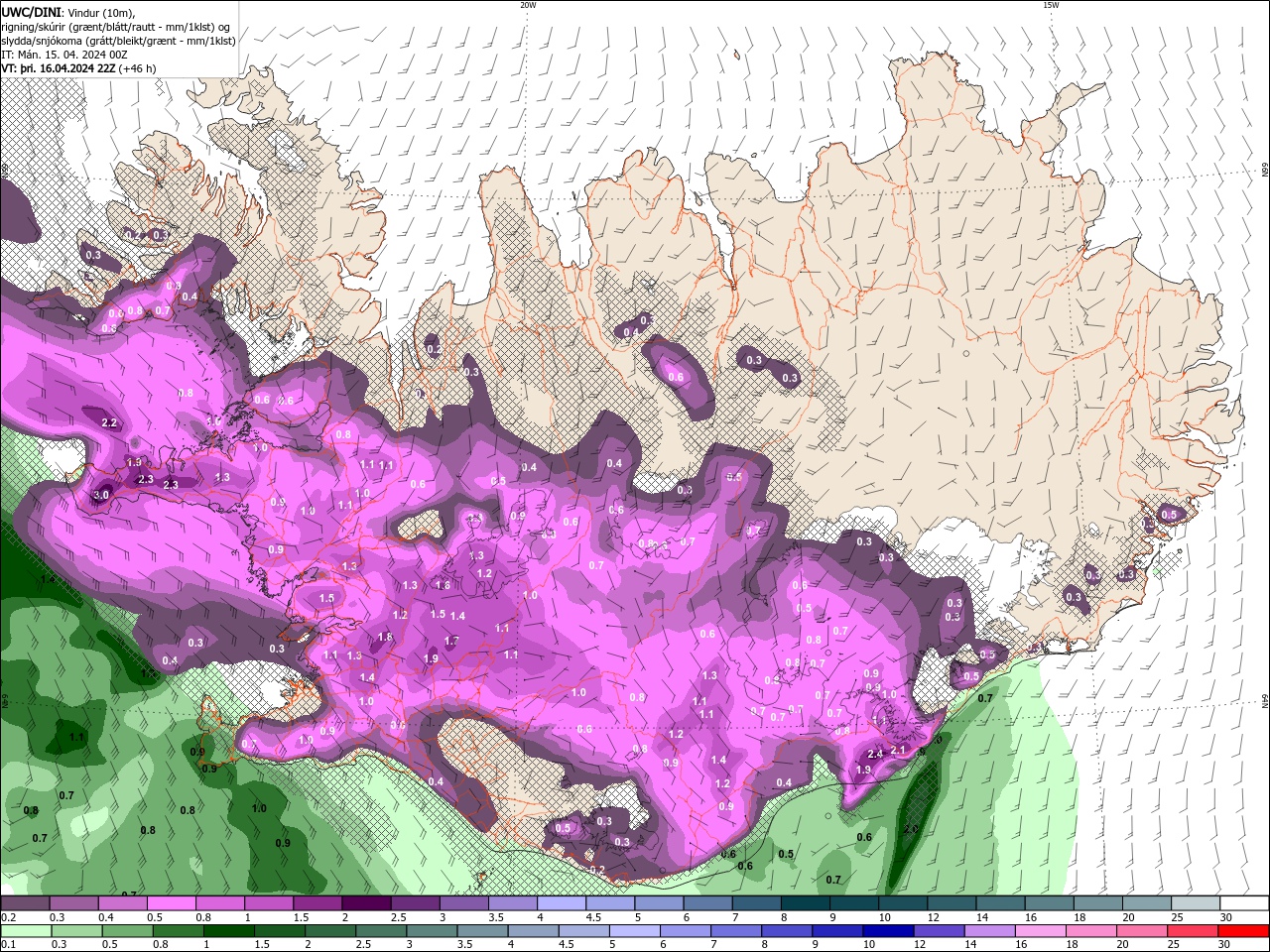Click the 'rigning/skúrir' legend description line

pos(116,26)
